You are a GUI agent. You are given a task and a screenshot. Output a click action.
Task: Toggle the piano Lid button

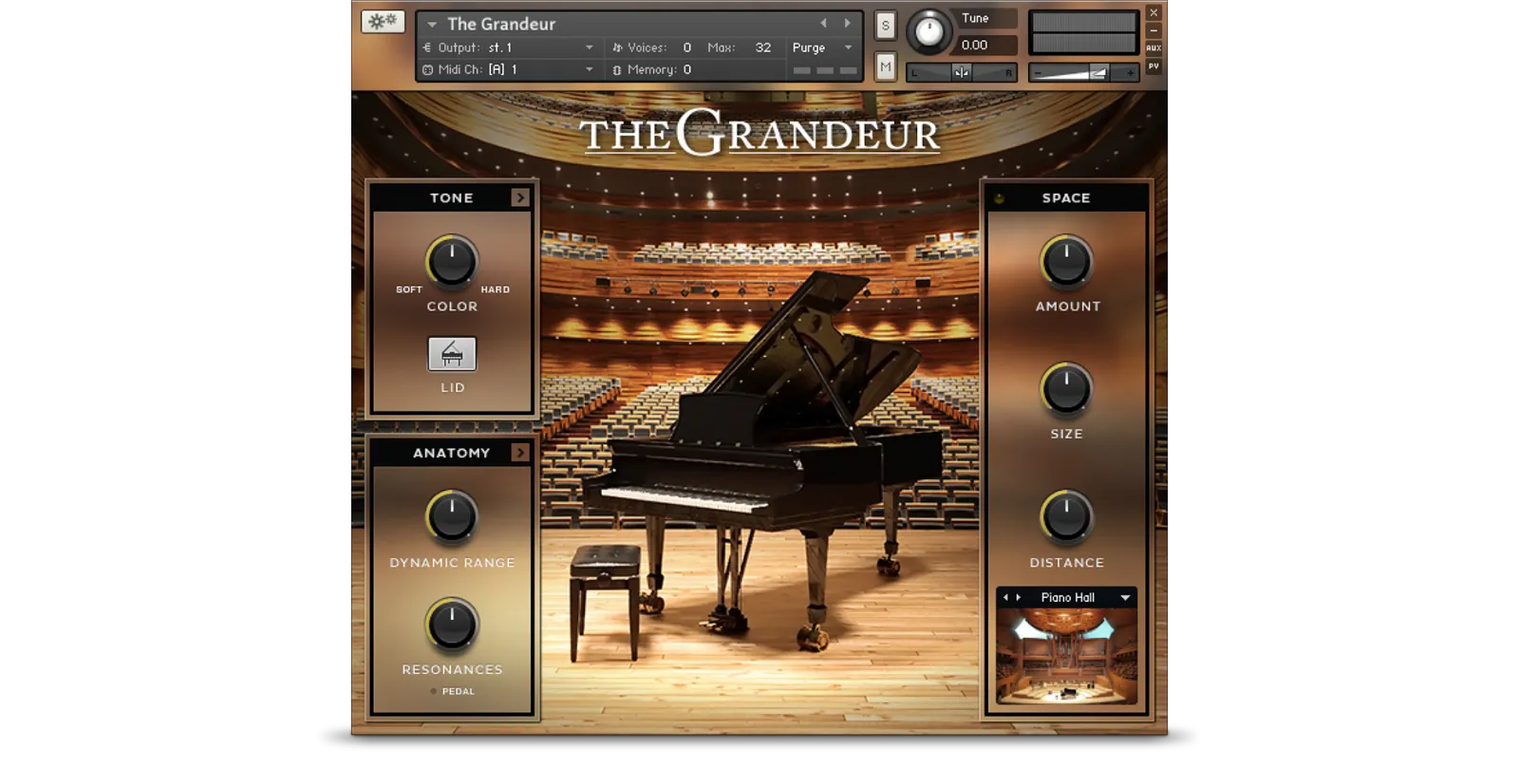tap(452, 354)
